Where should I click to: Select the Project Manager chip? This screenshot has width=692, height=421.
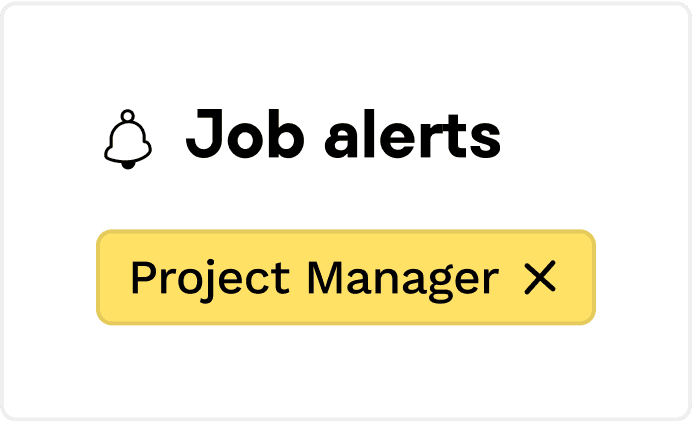click(314, 278)
